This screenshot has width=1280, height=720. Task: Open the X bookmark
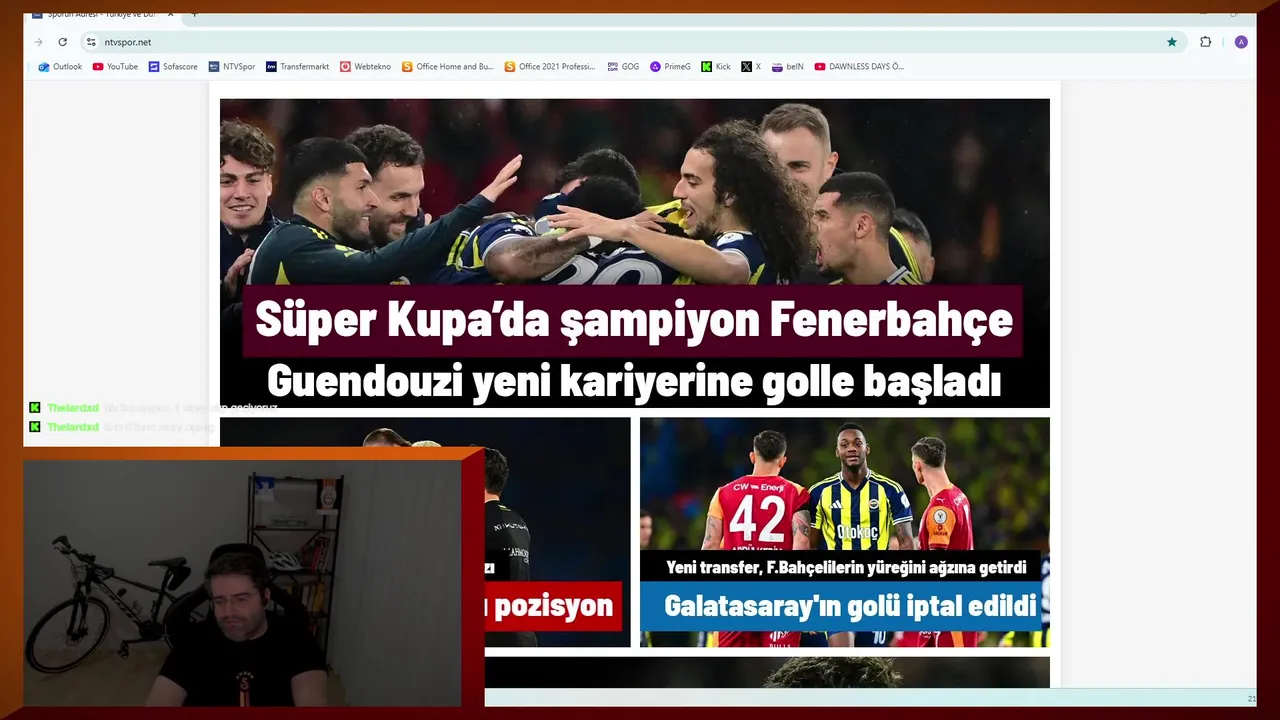click(x=751, y=67)
